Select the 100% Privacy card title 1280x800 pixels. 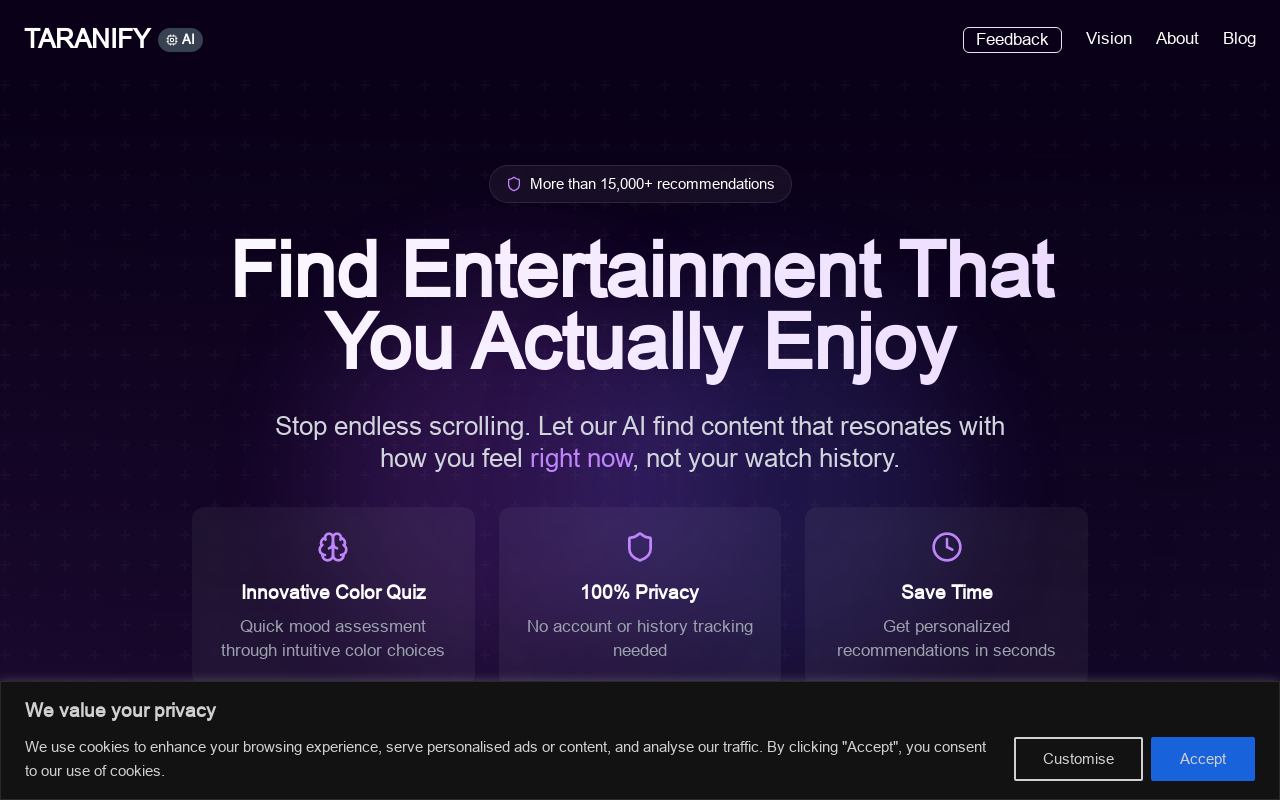click(640, 592)
